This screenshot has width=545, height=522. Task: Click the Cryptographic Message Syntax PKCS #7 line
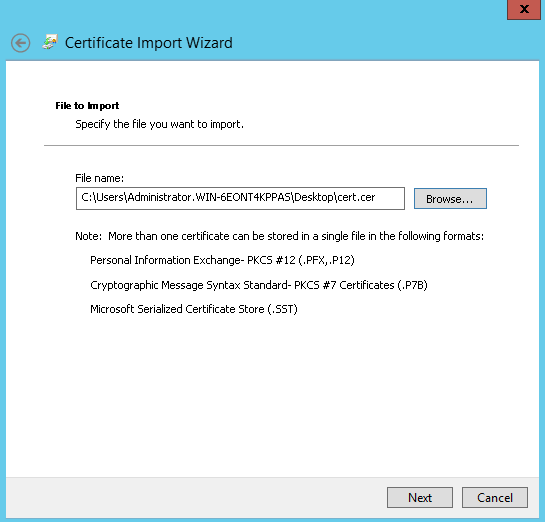click(259, 285)
